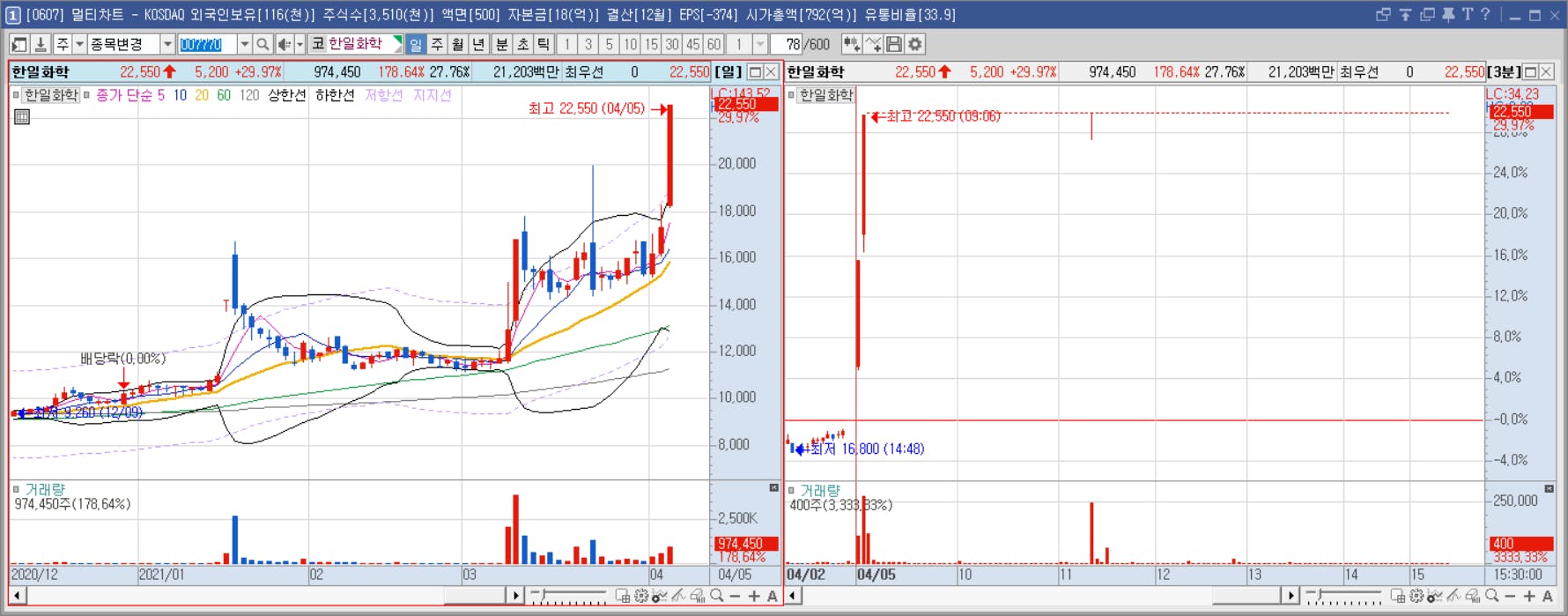Open help question mark in title bar
The height and width of the screenshot is (616, 1568).
click(x=1485, y=14)
